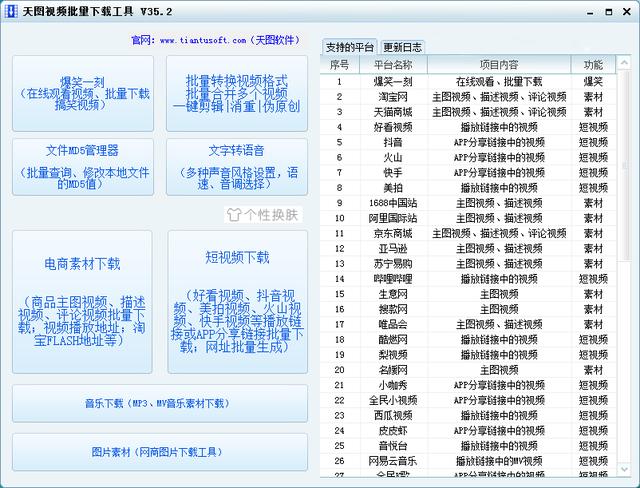Click 播放链接中的MV视频 cell
Screen dimensions: 640x488
(x=499, y=461)
